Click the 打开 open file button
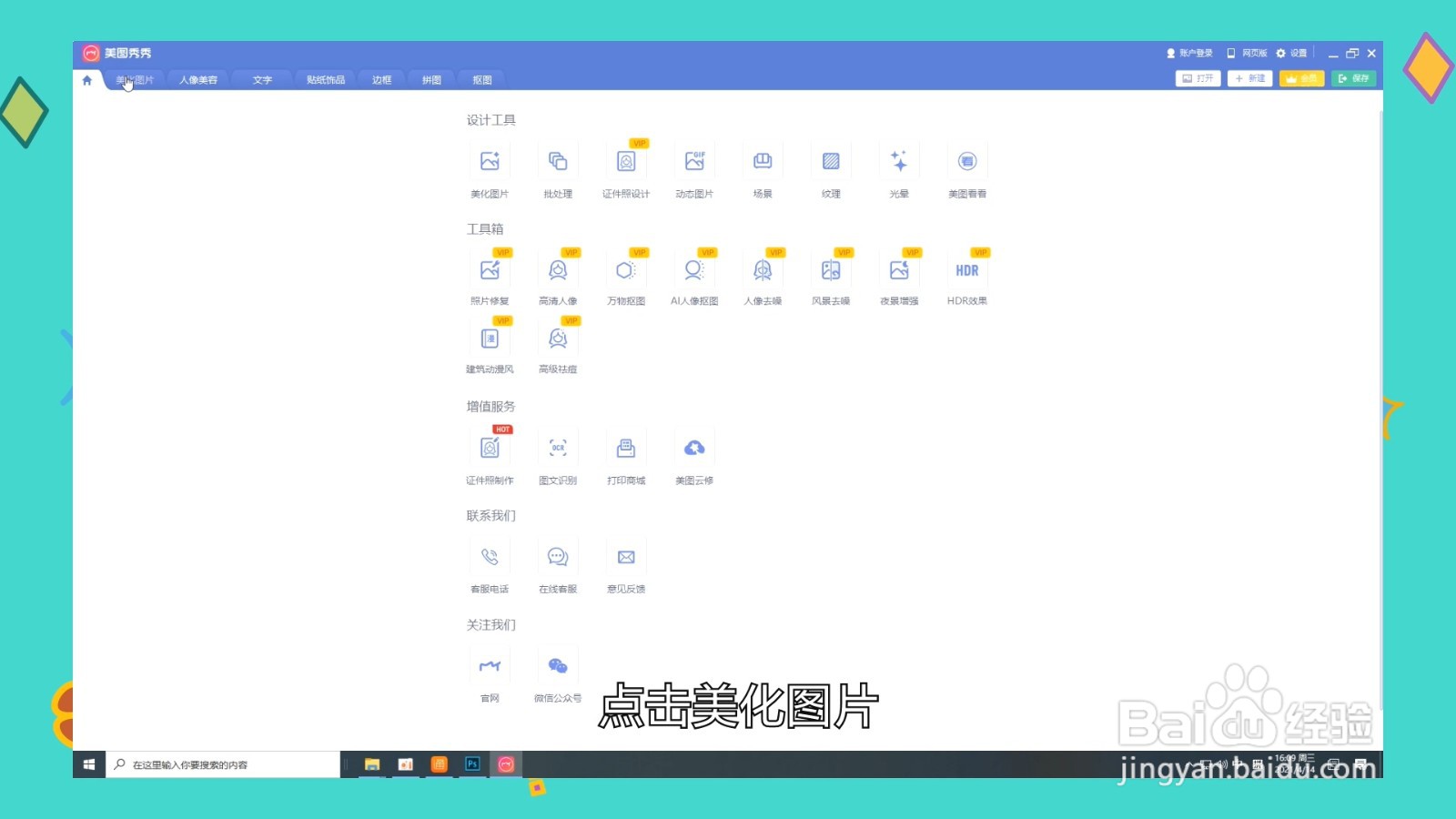 point(1198,78)
